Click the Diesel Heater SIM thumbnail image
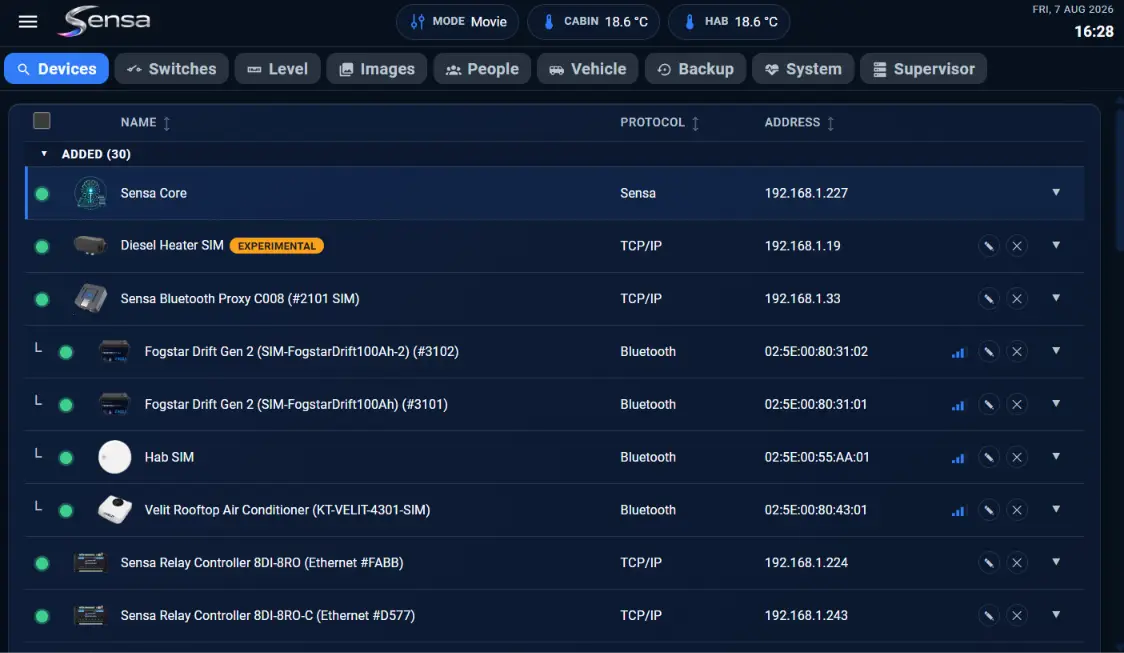 [90, 245]
